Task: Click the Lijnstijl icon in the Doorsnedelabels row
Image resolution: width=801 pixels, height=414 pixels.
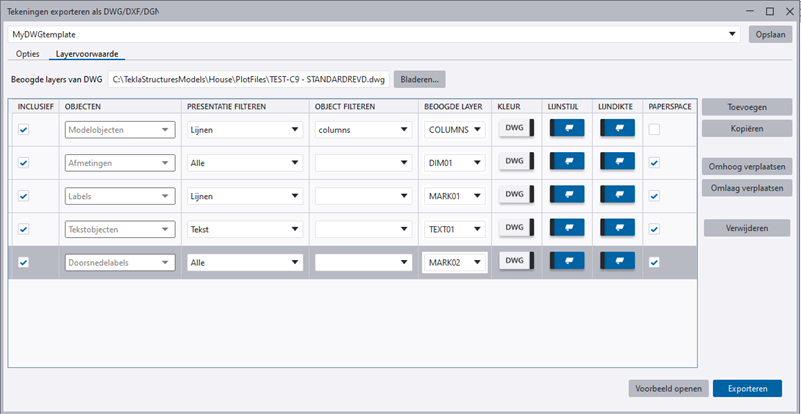Action: coord(568,262)
